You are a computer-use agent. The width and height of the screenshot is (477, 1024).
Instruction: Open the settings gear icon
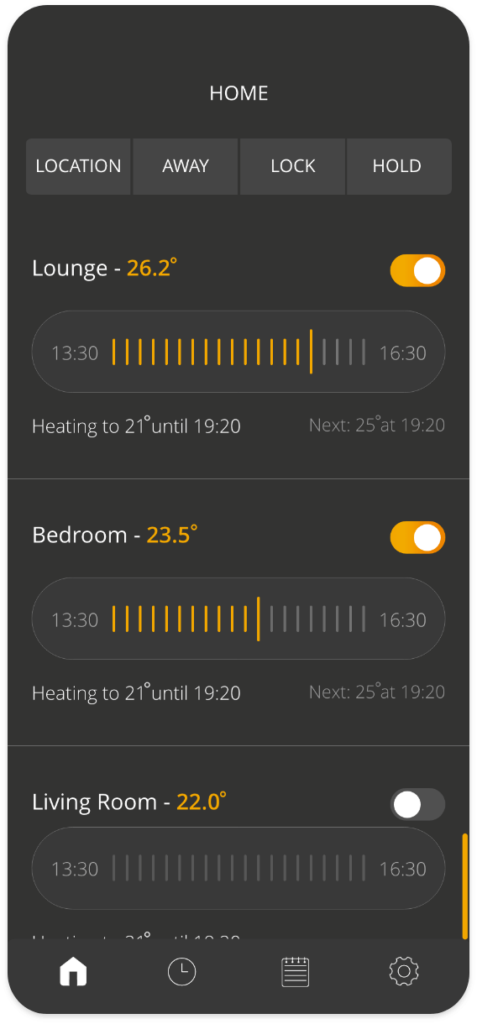click(x=403, y=972)
